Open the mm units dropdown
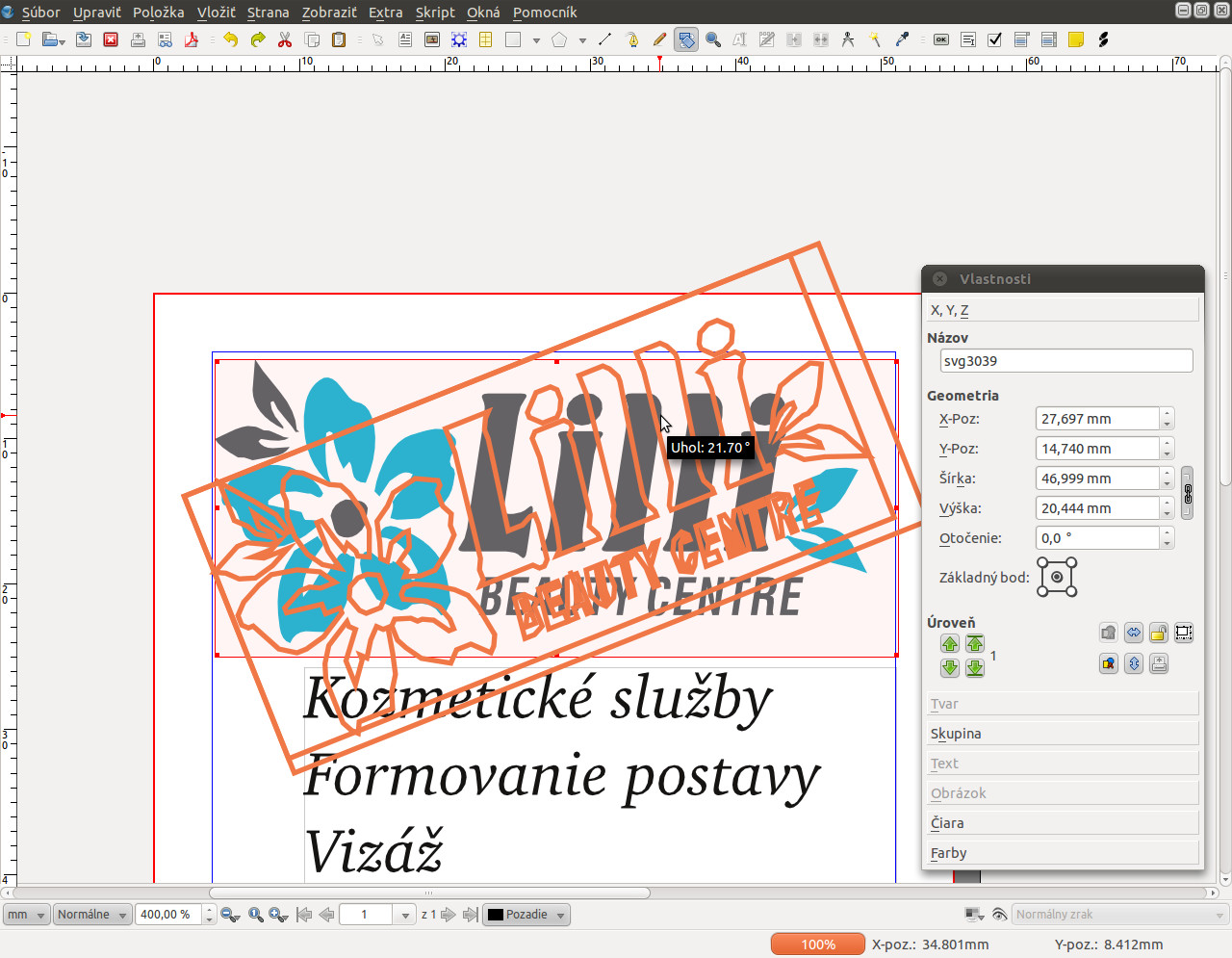The height and width of the screenshot is (958, 1232). [26, 915]
